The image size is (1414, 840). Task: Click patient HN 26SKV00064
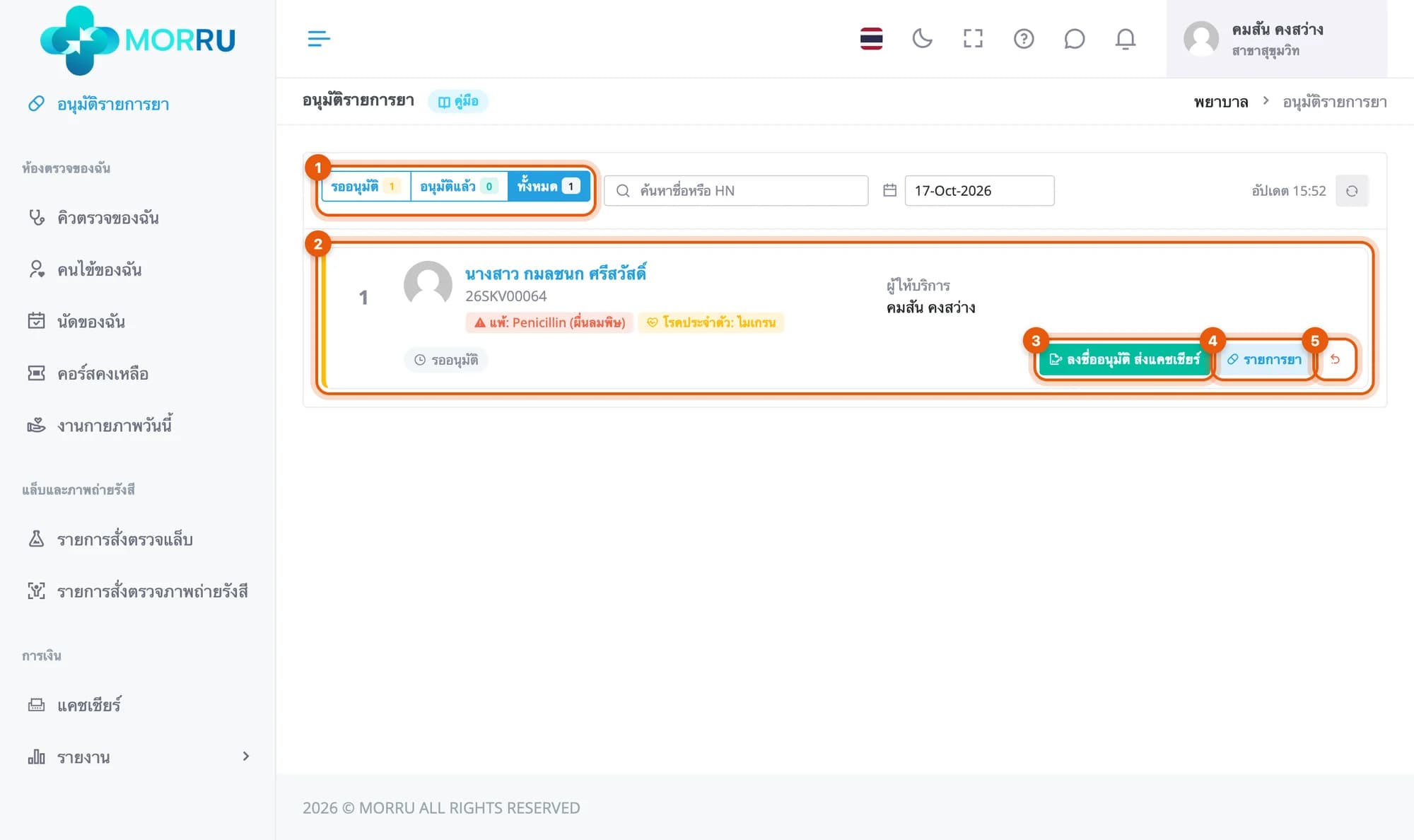click(506, 296)
